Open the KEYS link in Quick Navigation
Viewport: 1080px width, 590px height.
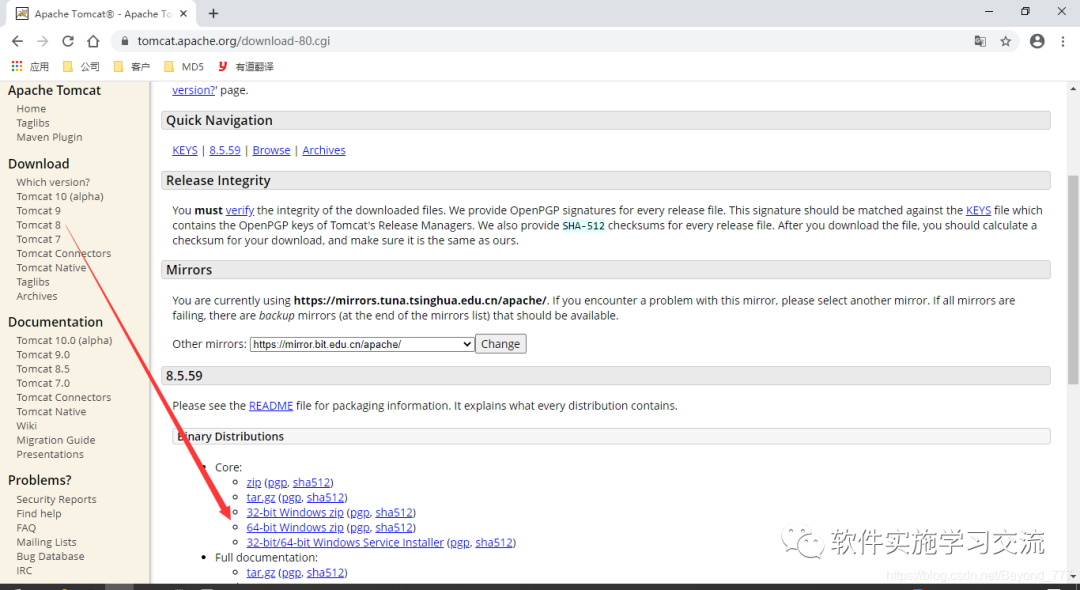(x=185, y=150)
